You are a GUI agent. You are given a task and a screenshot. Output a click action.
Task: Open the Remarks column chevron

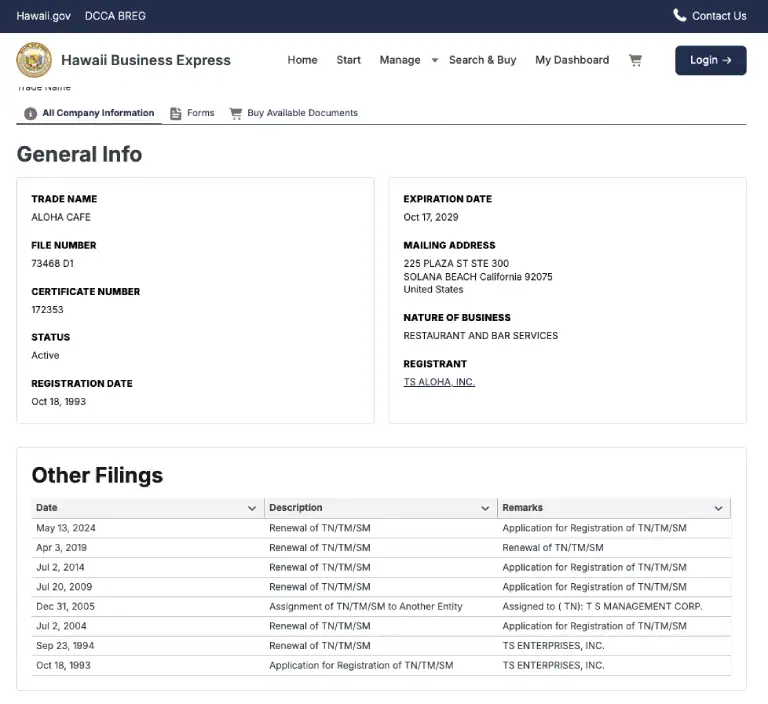pos(718,508)
